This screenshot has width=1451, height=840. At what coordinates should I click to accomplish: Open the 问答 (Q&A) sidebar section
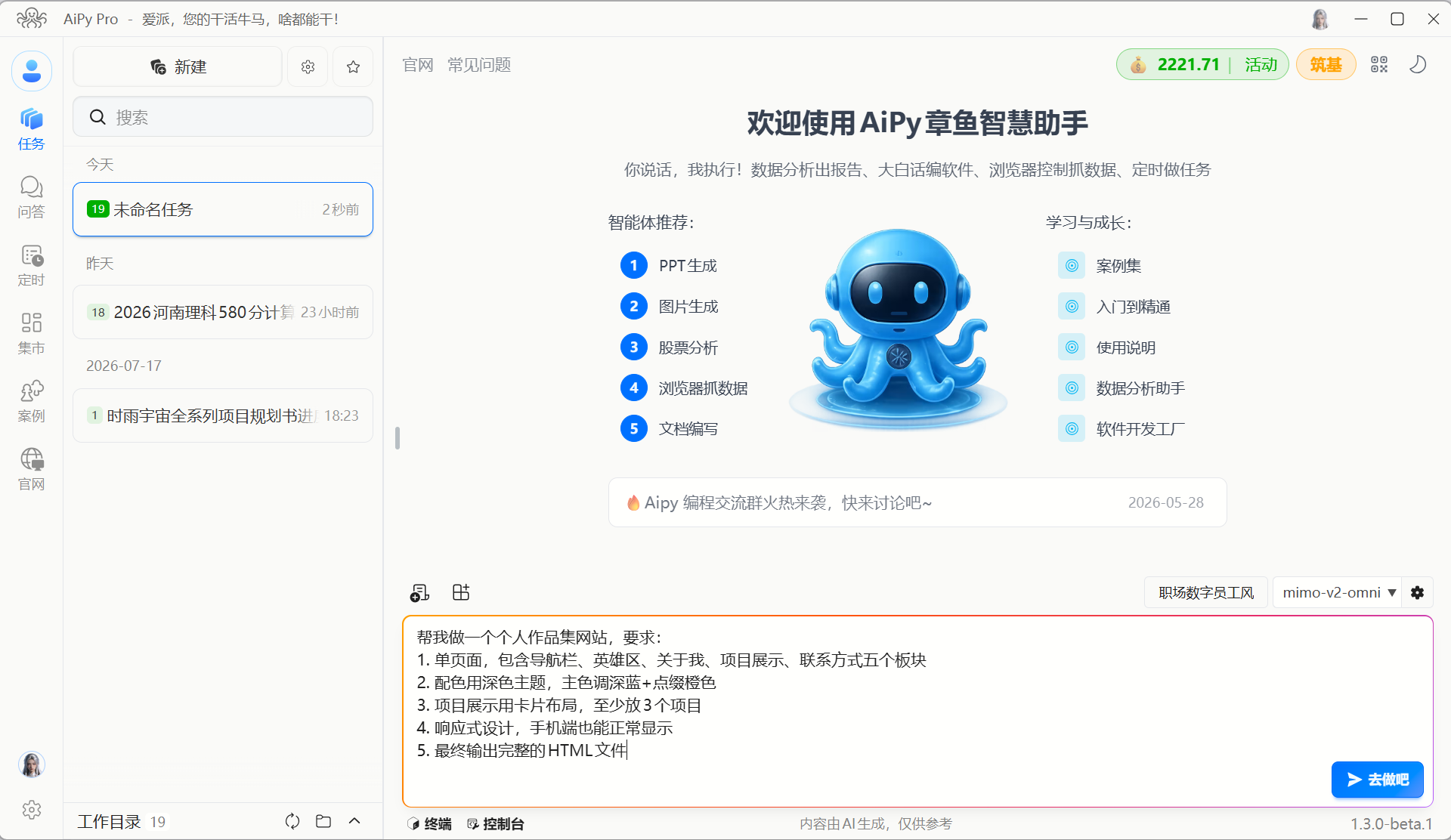[31, 197]
